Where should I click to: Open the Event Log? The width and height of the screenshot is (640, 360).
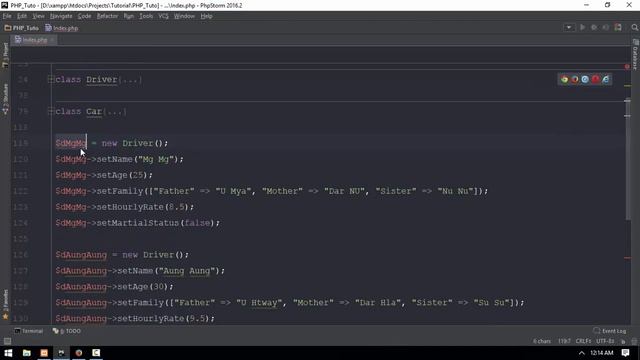610,331
